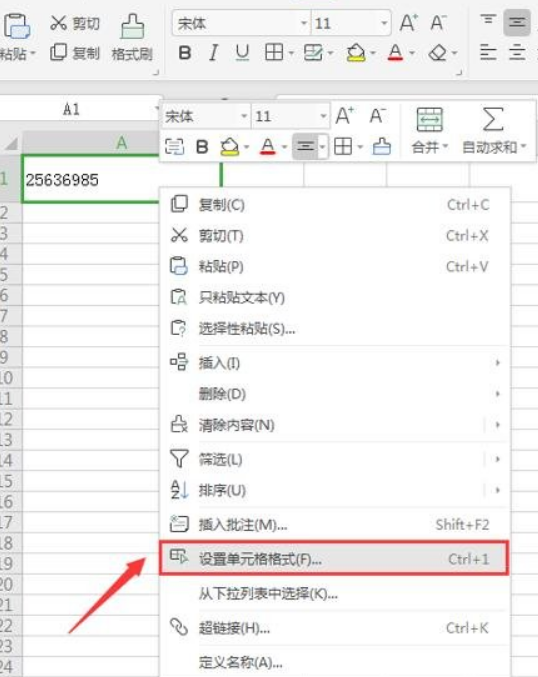Click align left icon in the ribbon

pyautogui.click(x=488, y=53)
